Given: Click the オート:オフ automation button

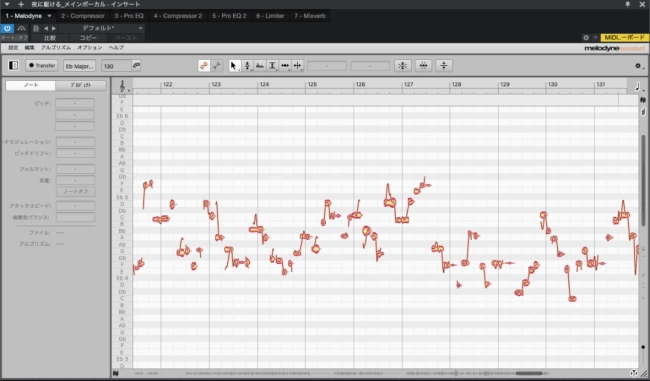Looking at the screenshot, I should pos(14,38).
